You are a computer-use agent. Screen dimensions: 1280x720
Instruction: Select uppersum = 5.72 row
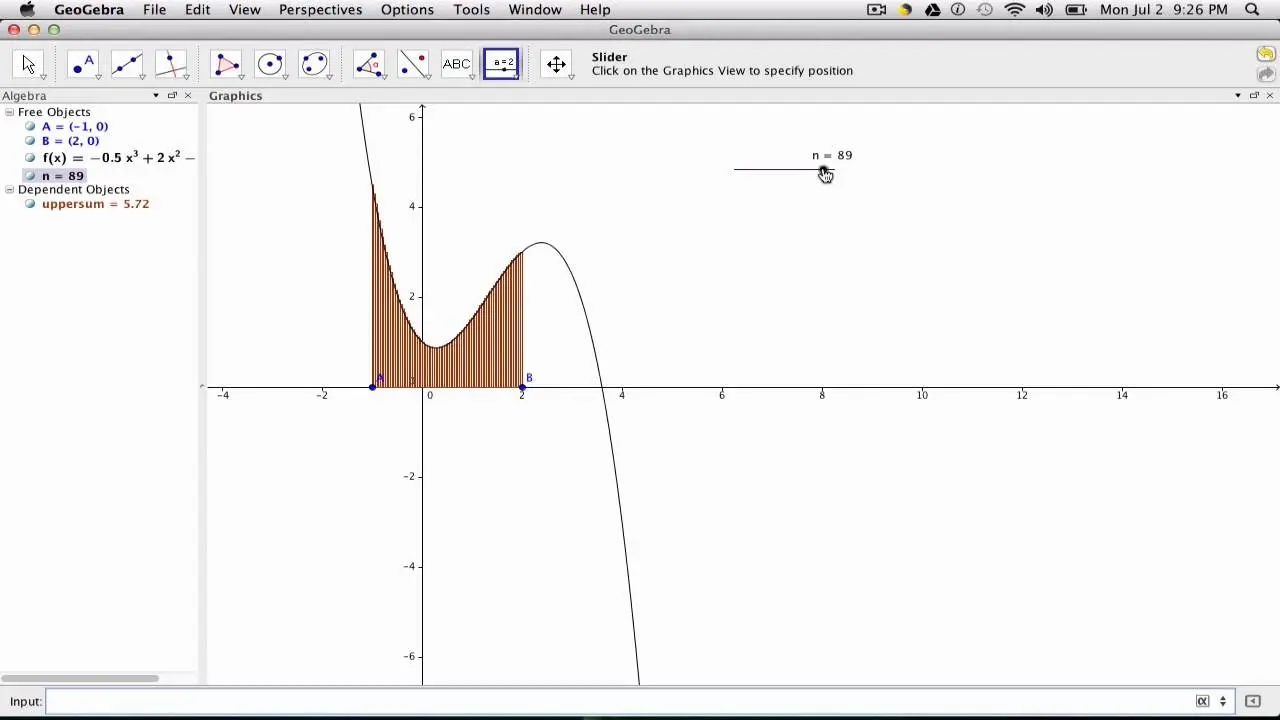point(95,204)
